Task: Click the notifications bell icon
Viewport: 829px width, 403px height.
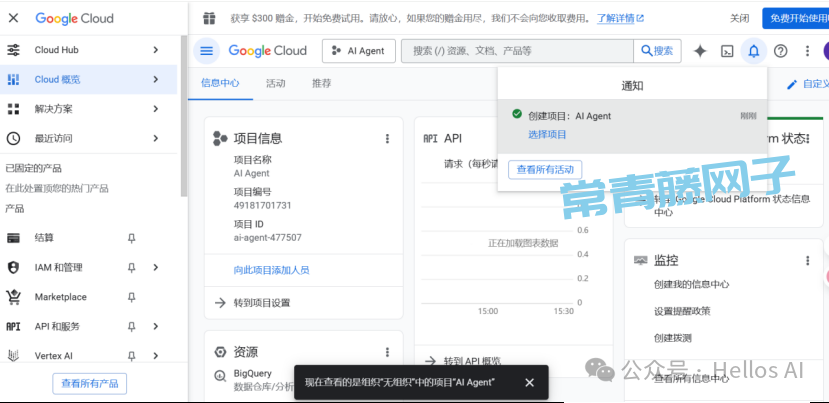Action: coord(754,51)
